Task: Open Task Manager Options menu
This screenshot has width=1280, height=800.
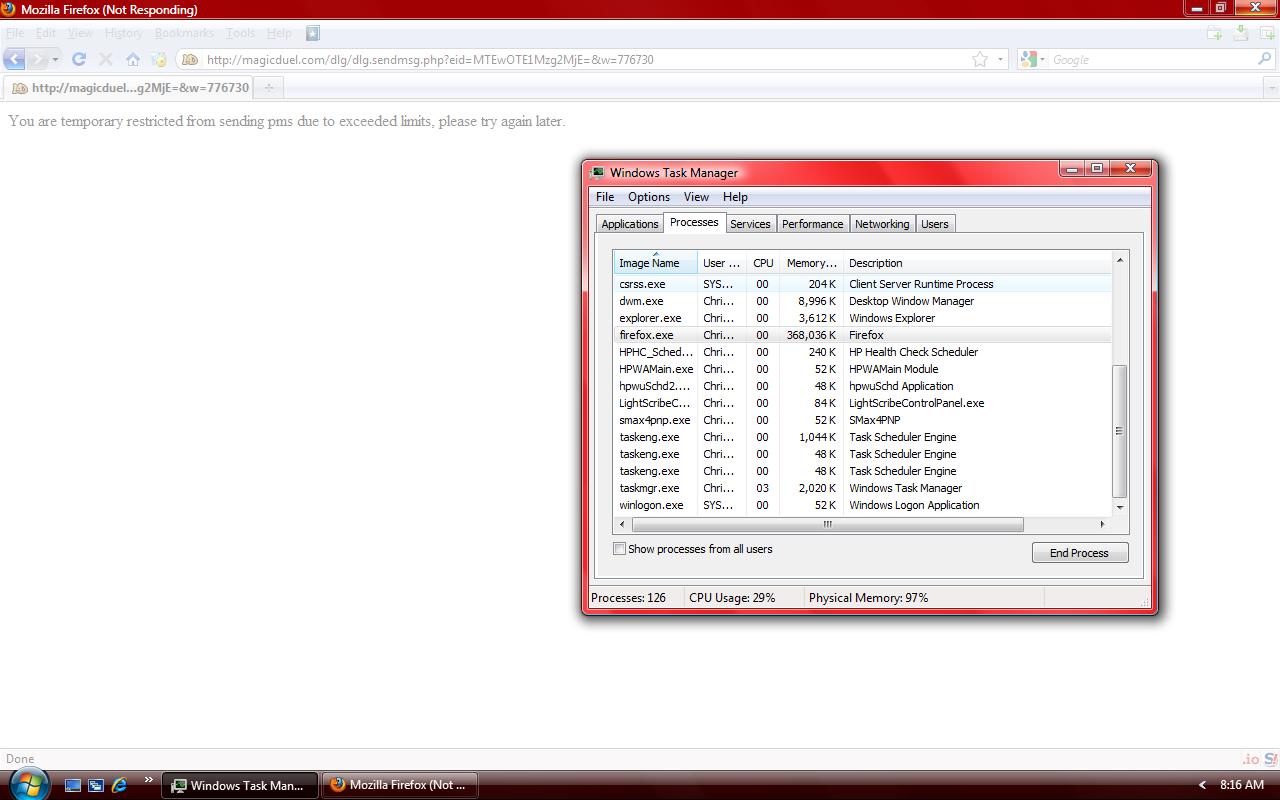Action: coord(649,197)
